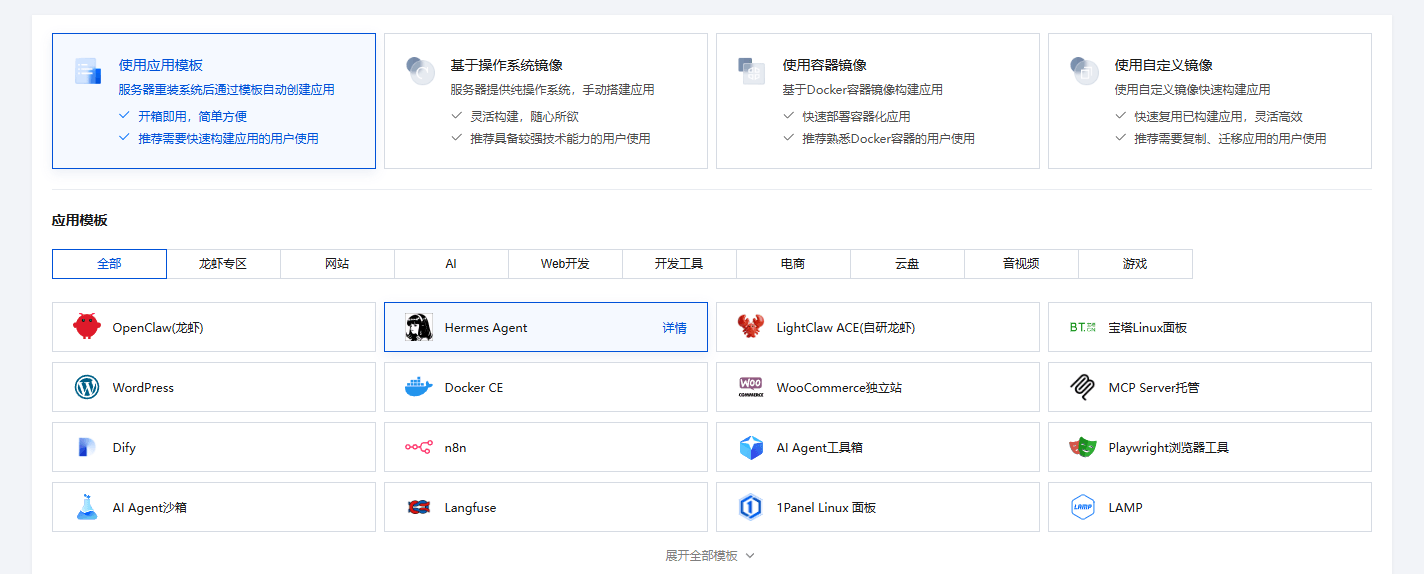Click the 应用模板 section heading
This screenshot has width=1424, height=574.
[x=80, y=220]
